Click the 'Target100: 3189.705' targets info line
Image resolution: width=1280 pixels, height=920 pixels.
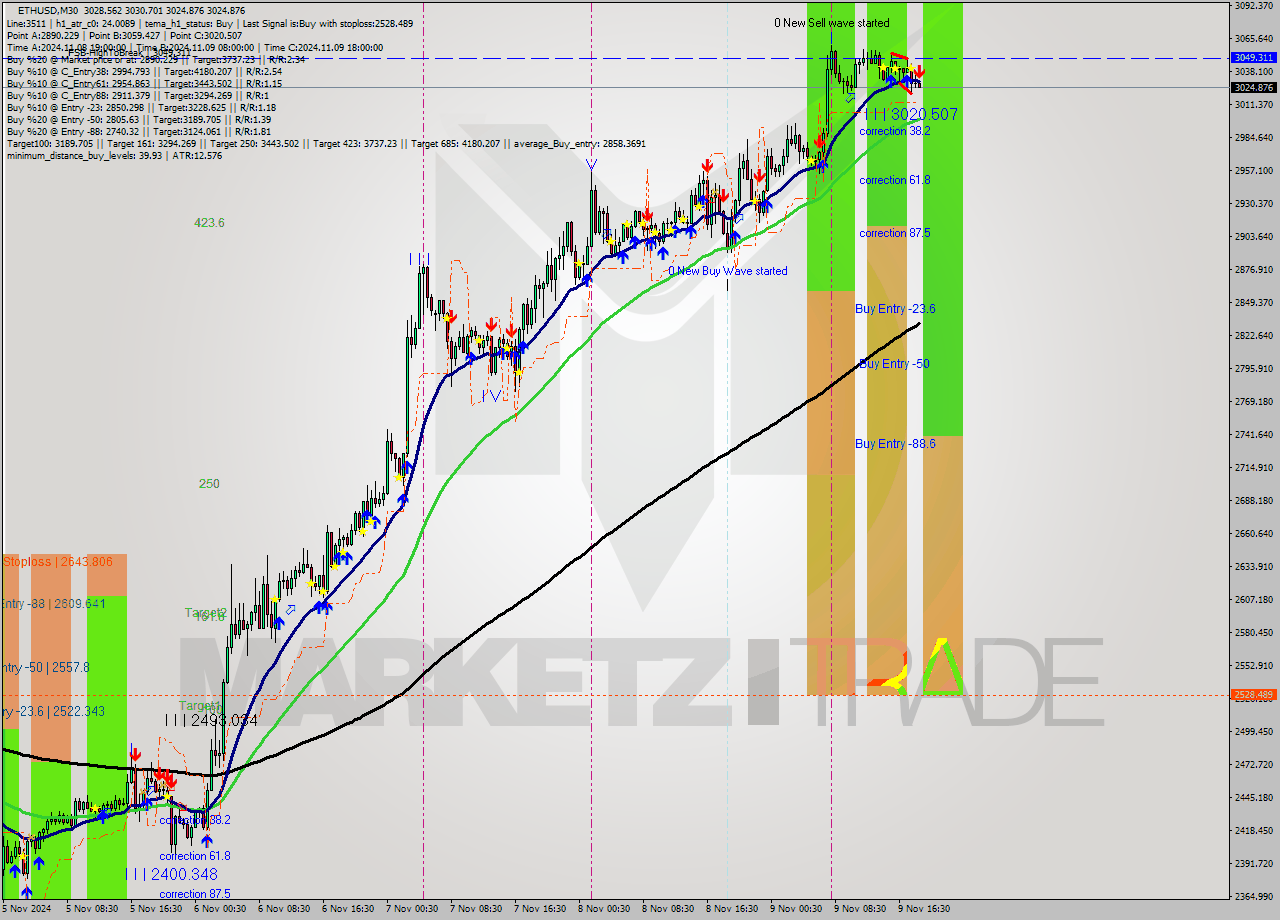(325, 143)
